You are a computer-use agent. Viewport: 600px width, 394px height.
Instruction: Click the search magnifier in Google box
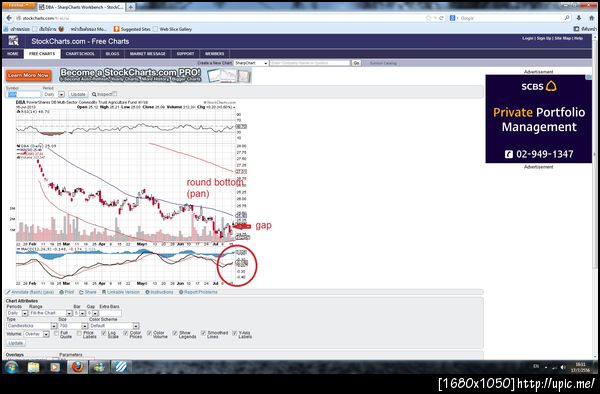pyautogui.click(x=567, y=18)
